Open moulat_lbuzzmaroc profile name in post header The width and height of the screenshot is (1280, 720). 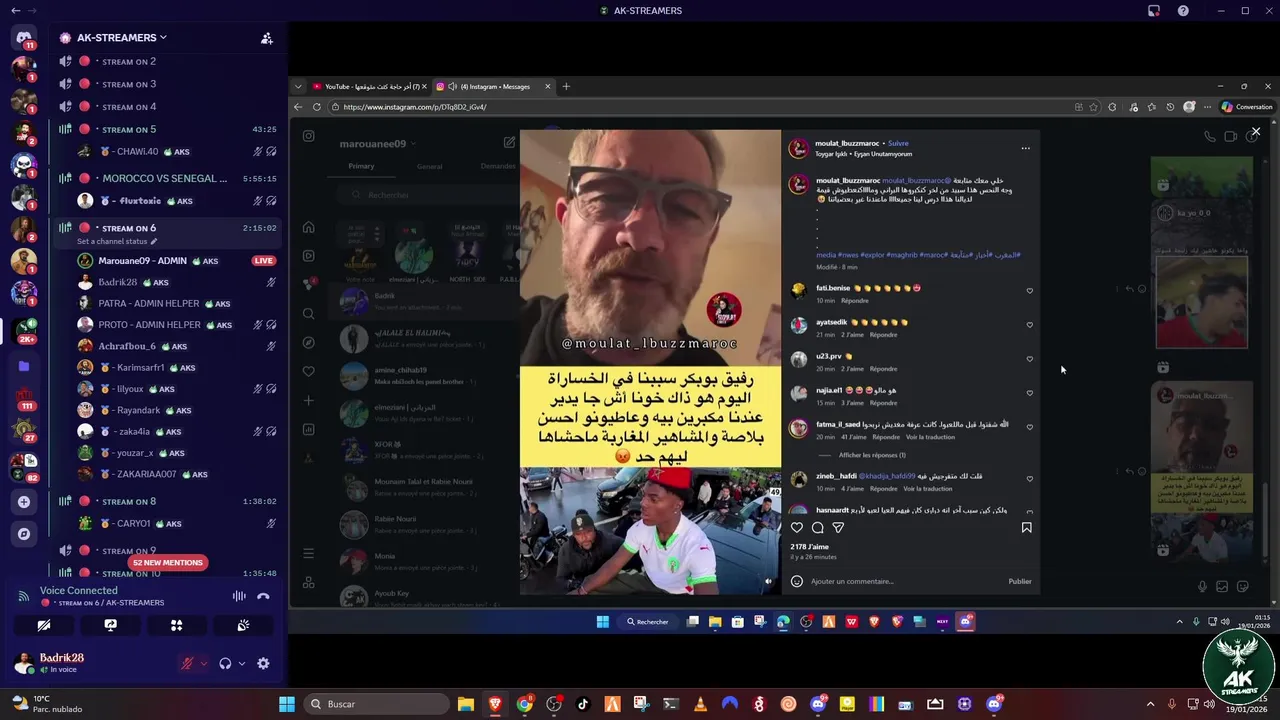click(x=848, y=143)
